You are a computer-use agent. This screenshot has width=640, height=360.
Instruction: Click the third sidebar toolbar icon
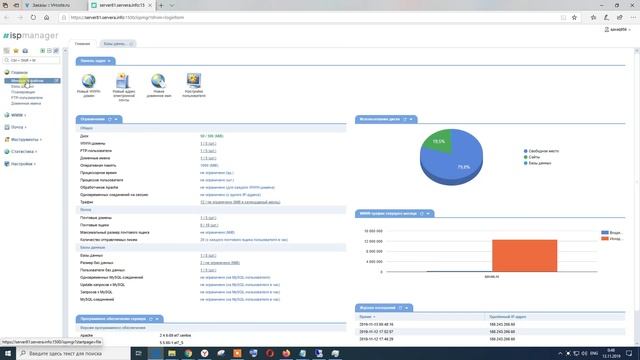click(x=25, y=51)
